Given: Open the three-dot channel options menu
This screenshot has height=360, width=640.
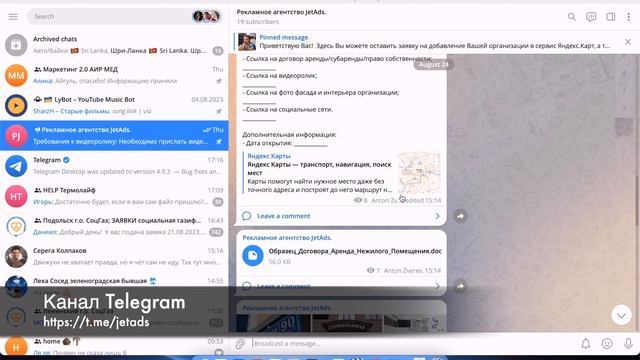Looking at the screenshot, I should click(x=629, y=17).
